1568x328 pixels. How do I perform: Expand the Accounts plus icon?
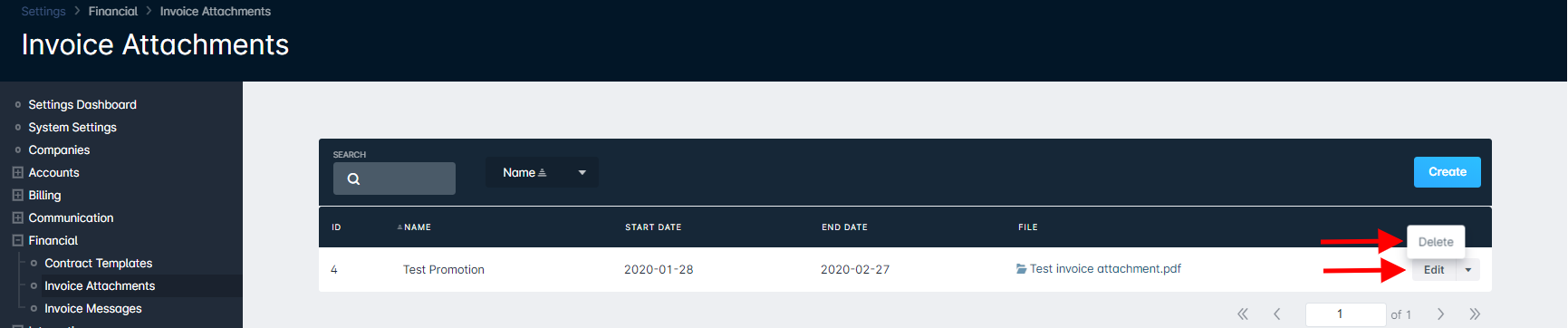point(17,172)
